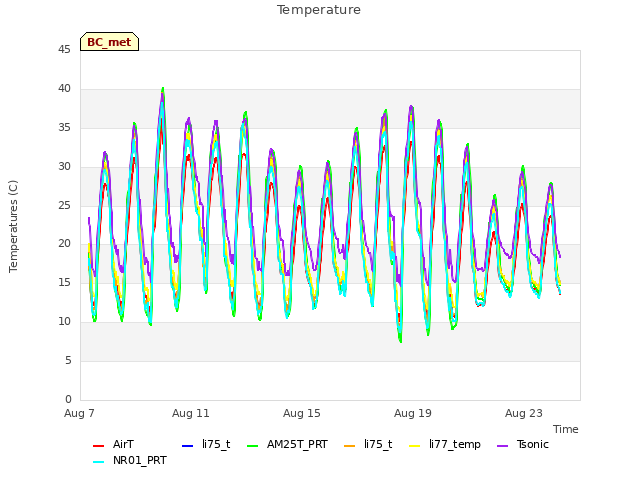The width and height of the screenshot is (640, 480).
Task: Click the 30 y-axis tick label
Action: 64,167
